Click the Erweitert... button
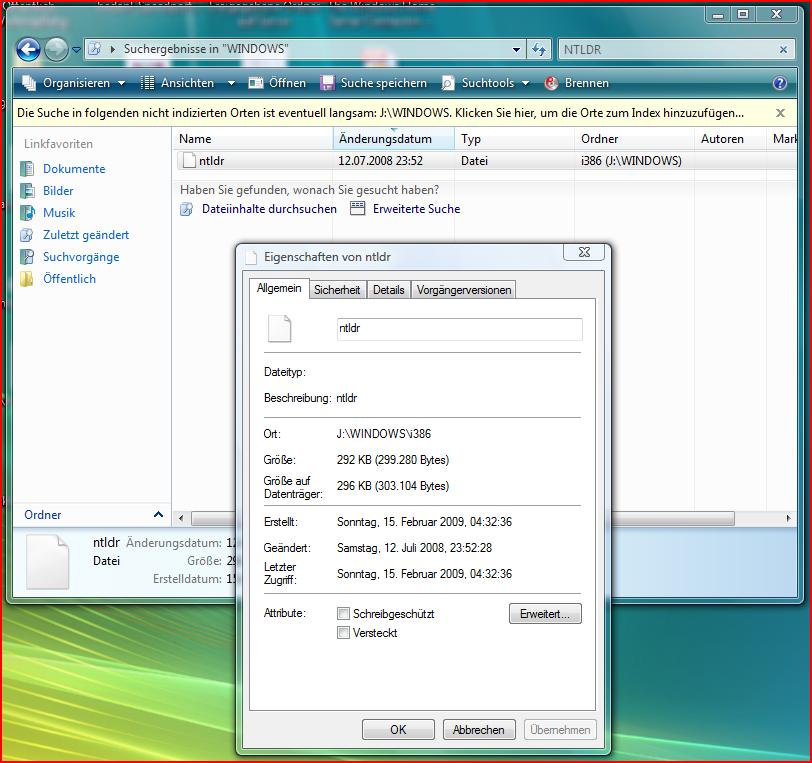The width and height of the screenshot is (812, 763). click(x=545, y=614)
